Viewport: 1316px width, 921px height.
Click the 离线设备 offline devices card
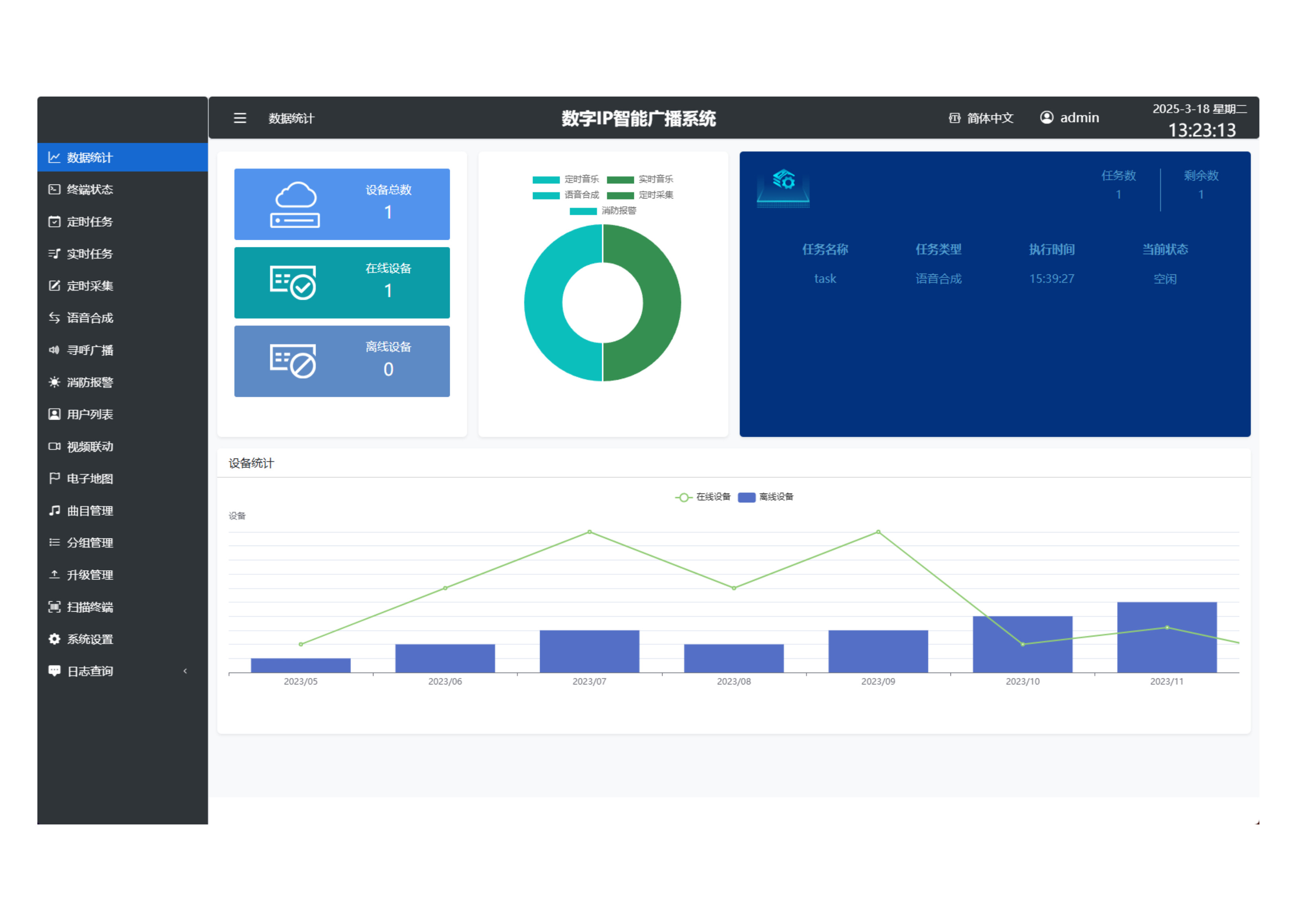(x=342, y=361)
